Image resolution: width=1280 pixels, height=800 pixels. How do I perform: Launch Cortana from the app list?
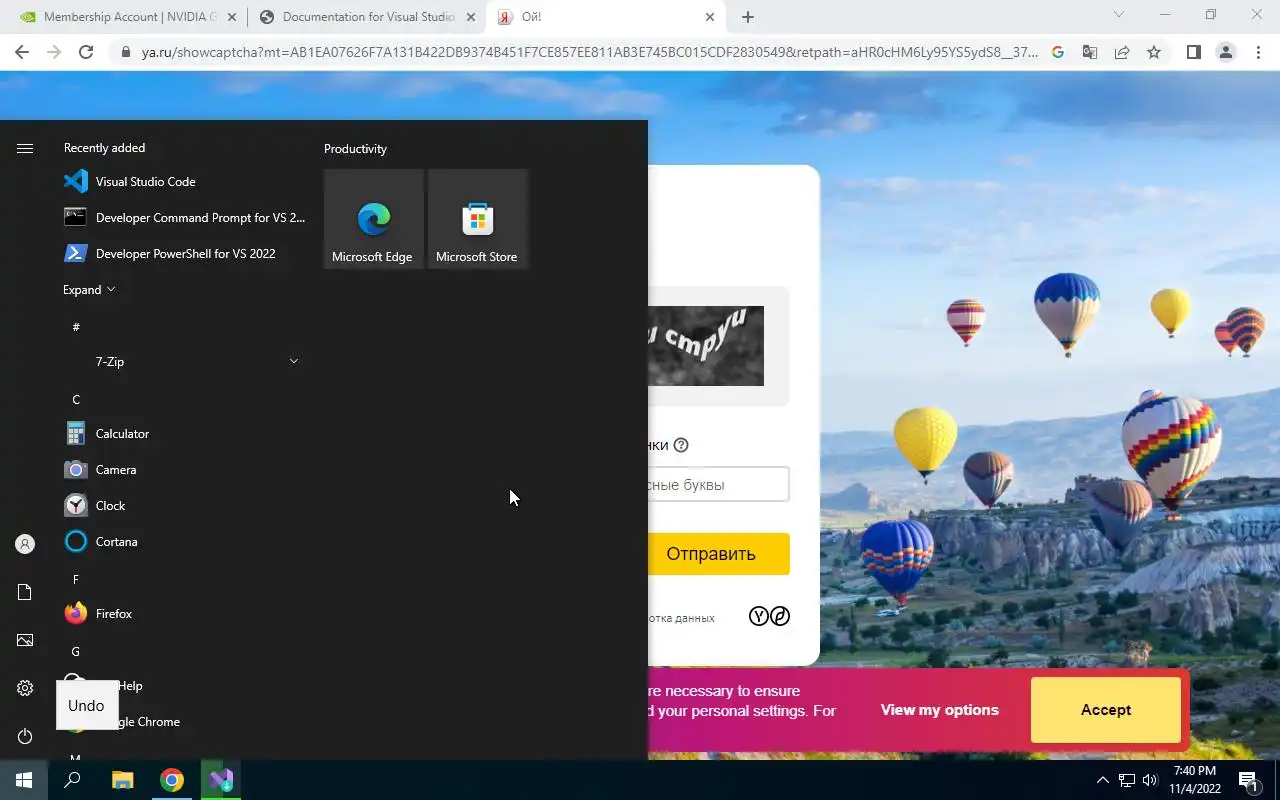[184, 542]
